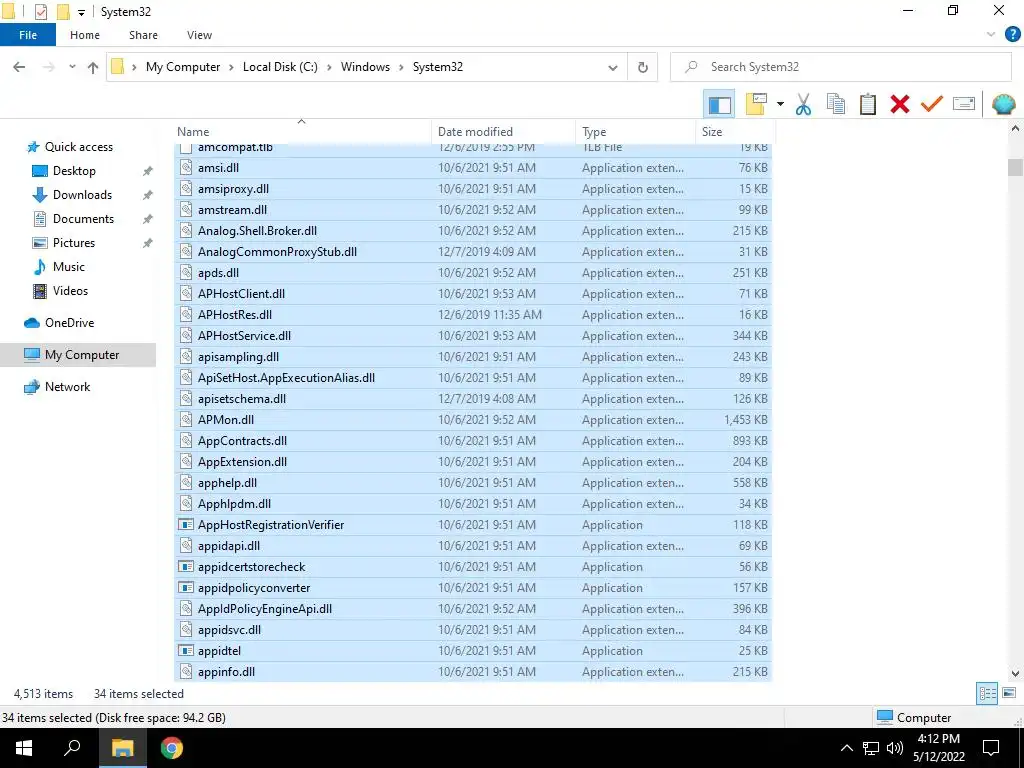Select Network in the navigation pane
Viewport: 1024px width, 768px height.
(x=67, y=387)
